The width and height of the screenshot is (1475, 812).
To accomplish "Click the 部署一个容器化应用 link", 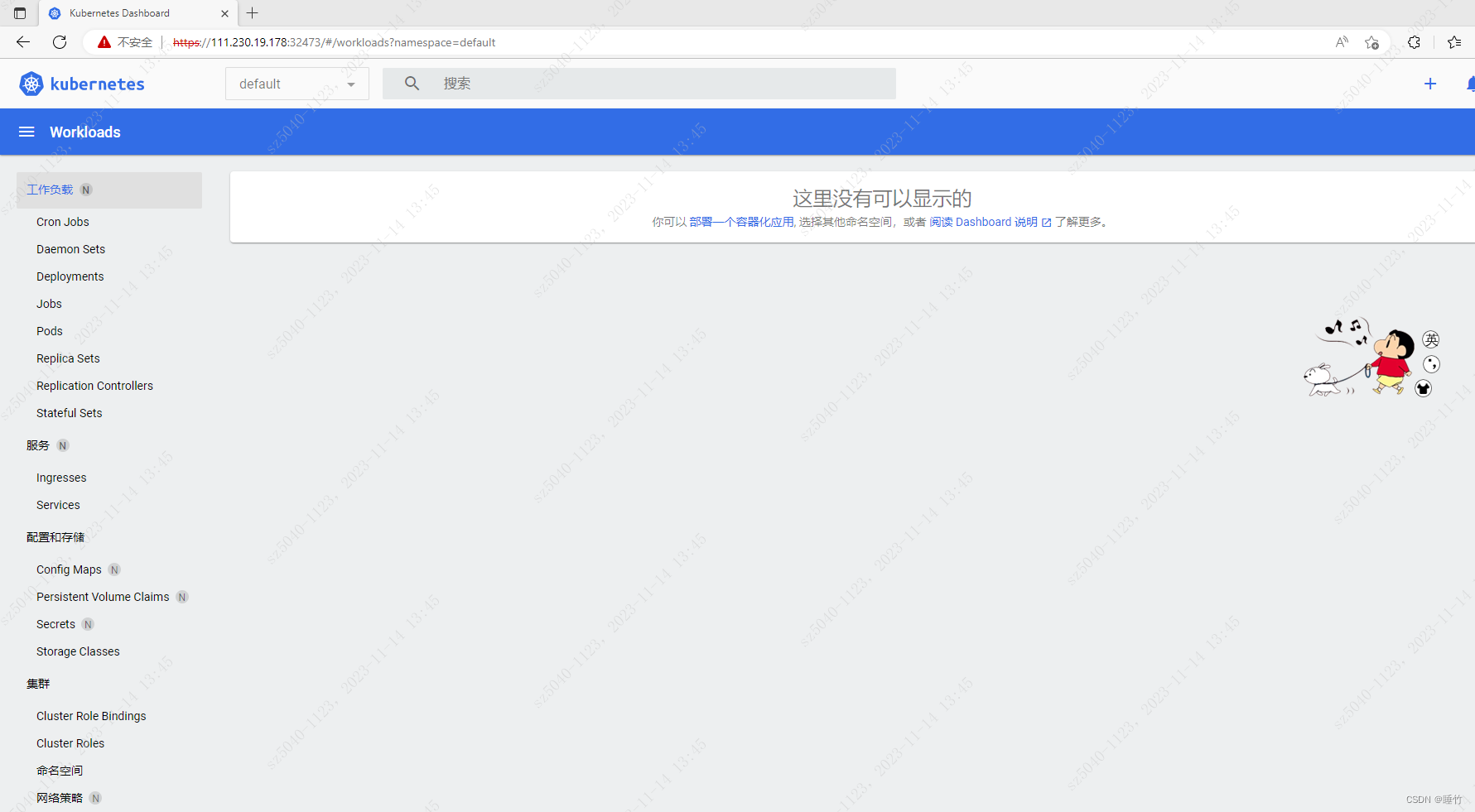I will (x=741, y=222).
